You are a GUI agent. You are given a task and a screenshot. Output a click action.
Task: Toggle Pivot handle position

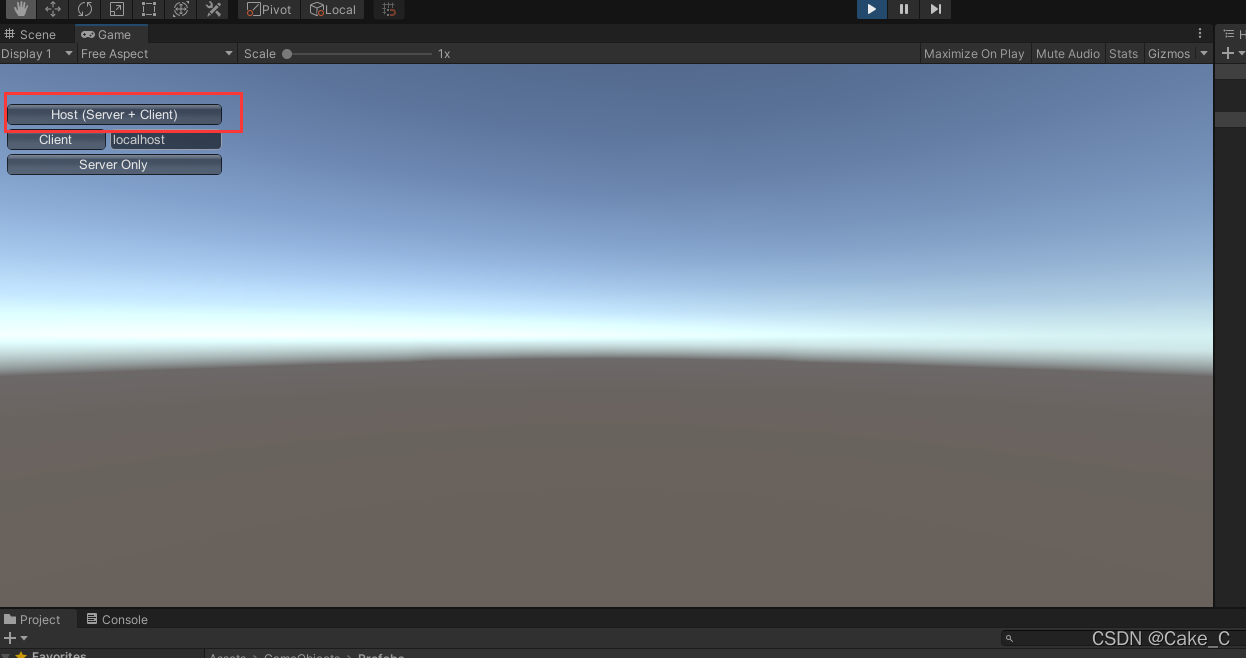pyautogui.click(x=270, y=9)
